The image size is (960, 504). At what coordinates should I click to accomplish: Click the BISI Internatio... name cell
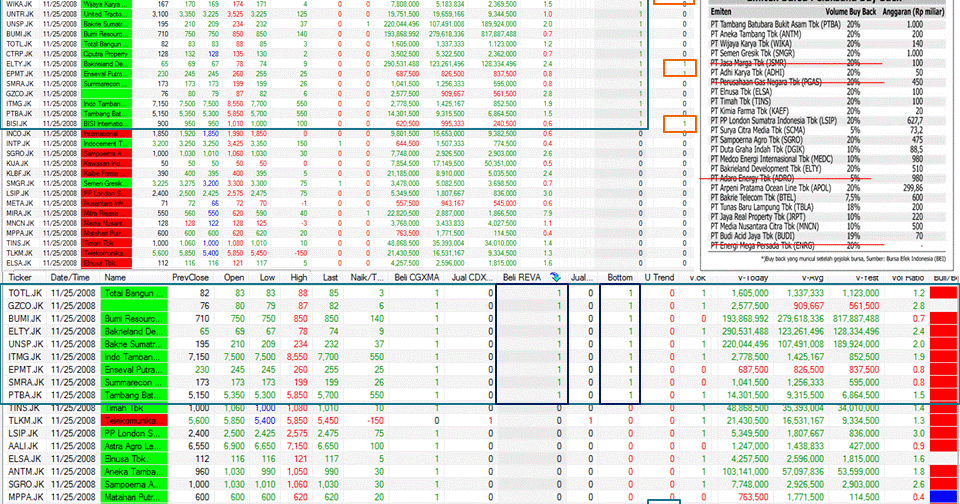pos(107,124)
